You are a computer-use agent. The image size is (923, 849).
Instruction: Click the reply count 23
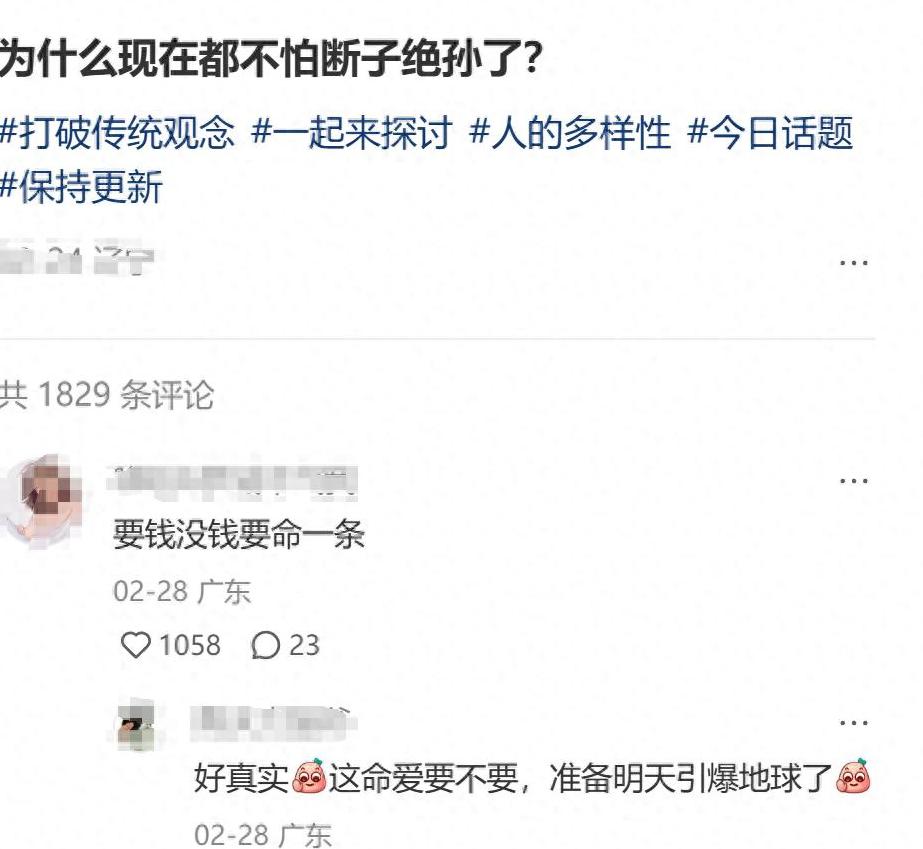coord(304,645)
